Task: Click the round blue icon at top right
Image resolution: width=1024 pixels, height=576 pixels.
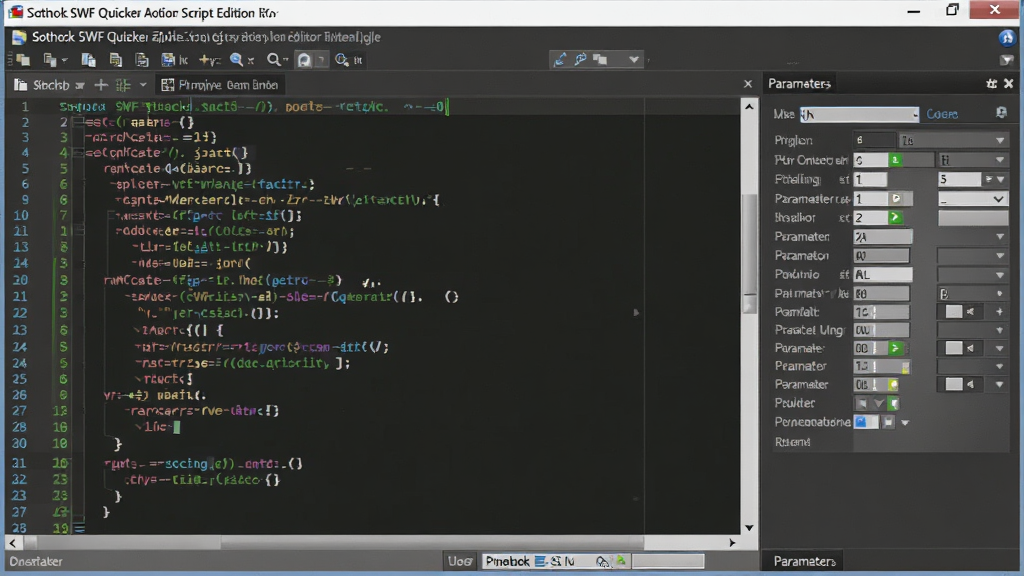Action: tap(1006, 38)
